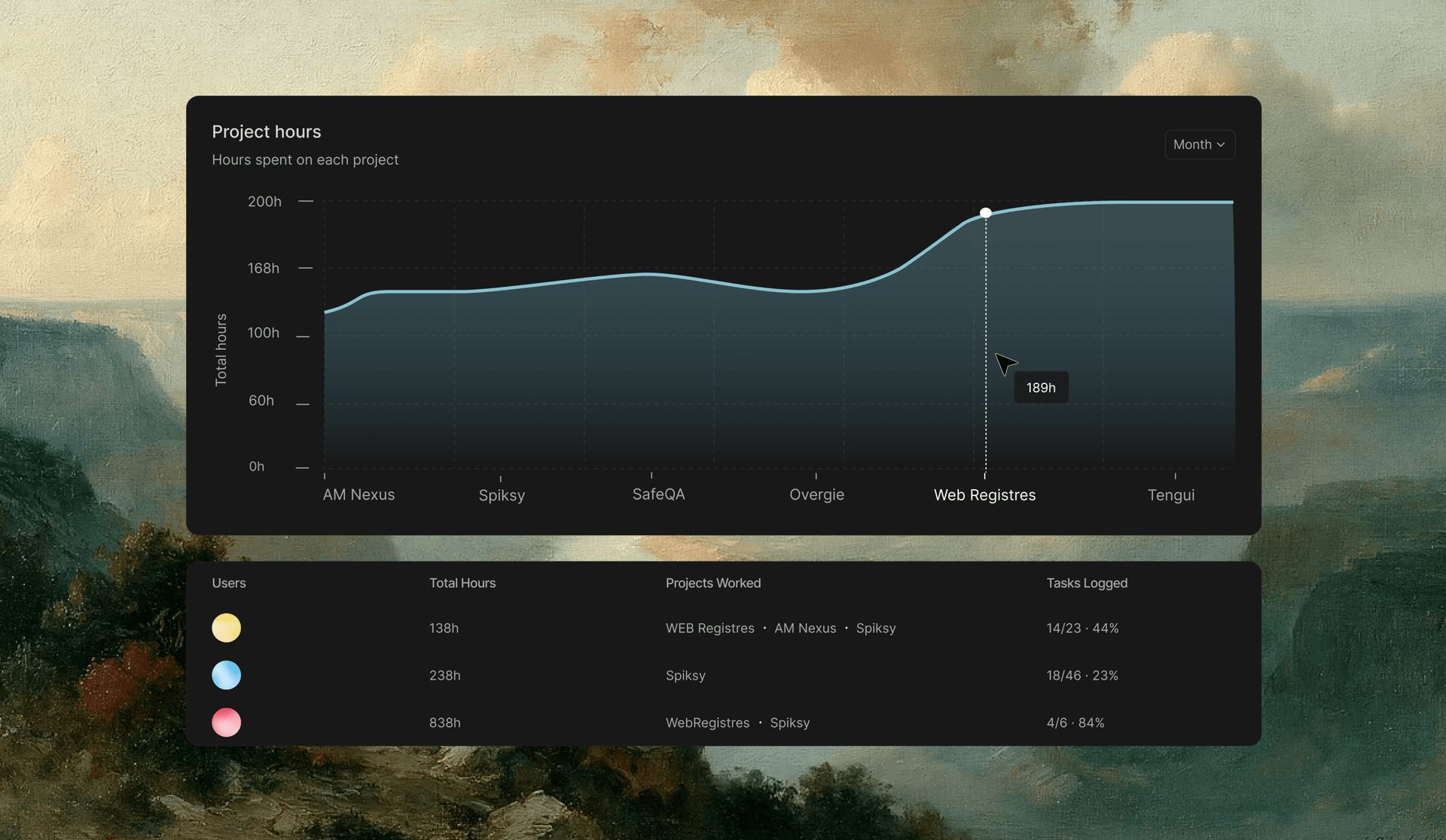Select Web Registres axis label

[x=984, y=495]
